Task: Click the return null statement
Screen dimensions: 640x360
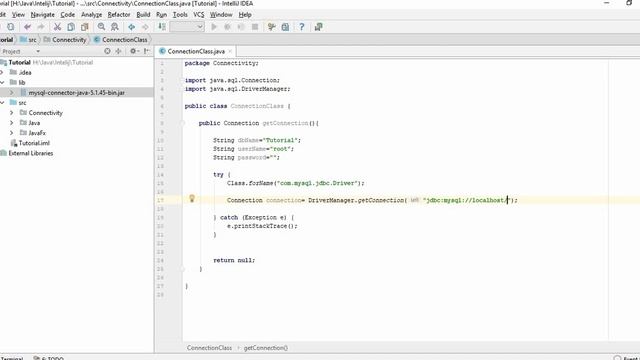Action: click(x=234, y=260)
